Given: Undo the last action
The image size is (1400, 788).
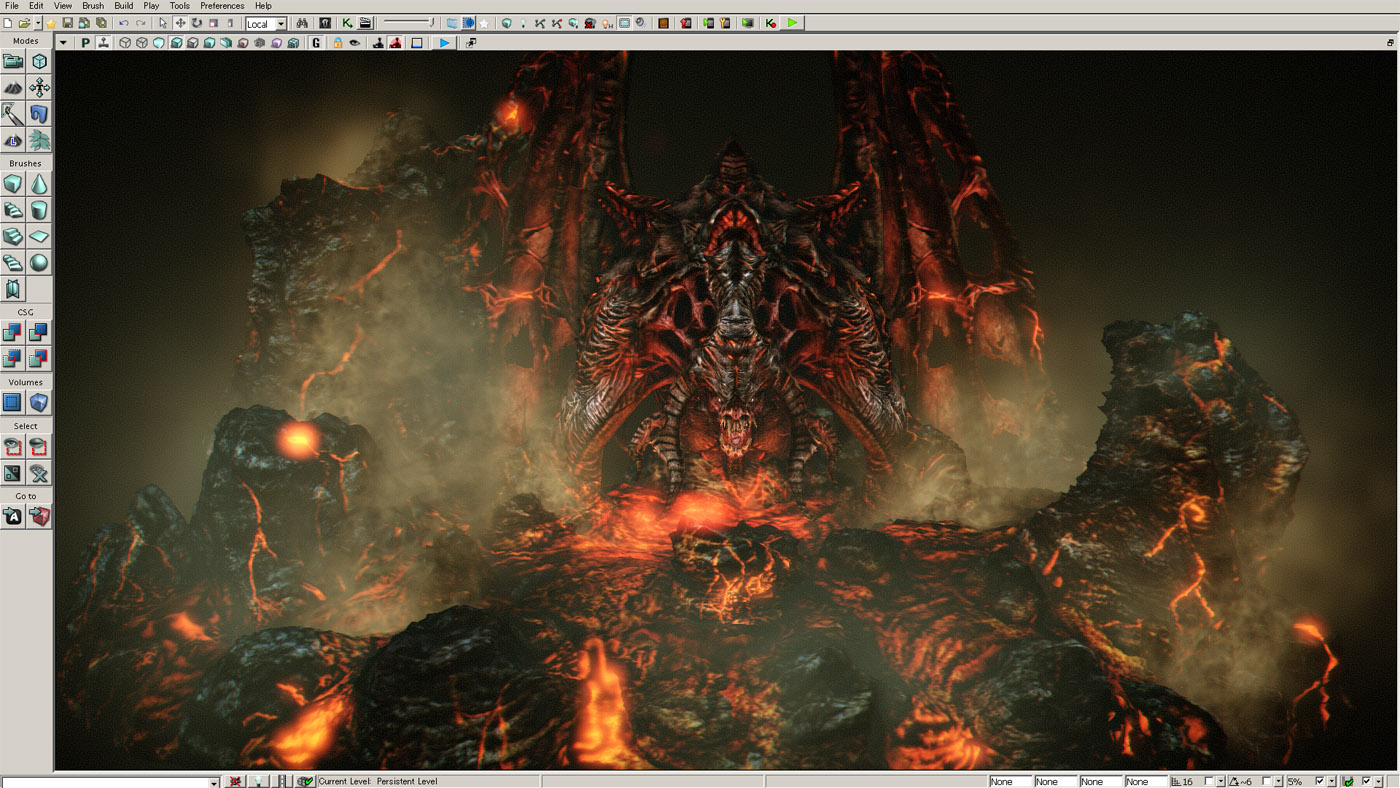Looking at the screenshot, I should [x=124, y=23].
